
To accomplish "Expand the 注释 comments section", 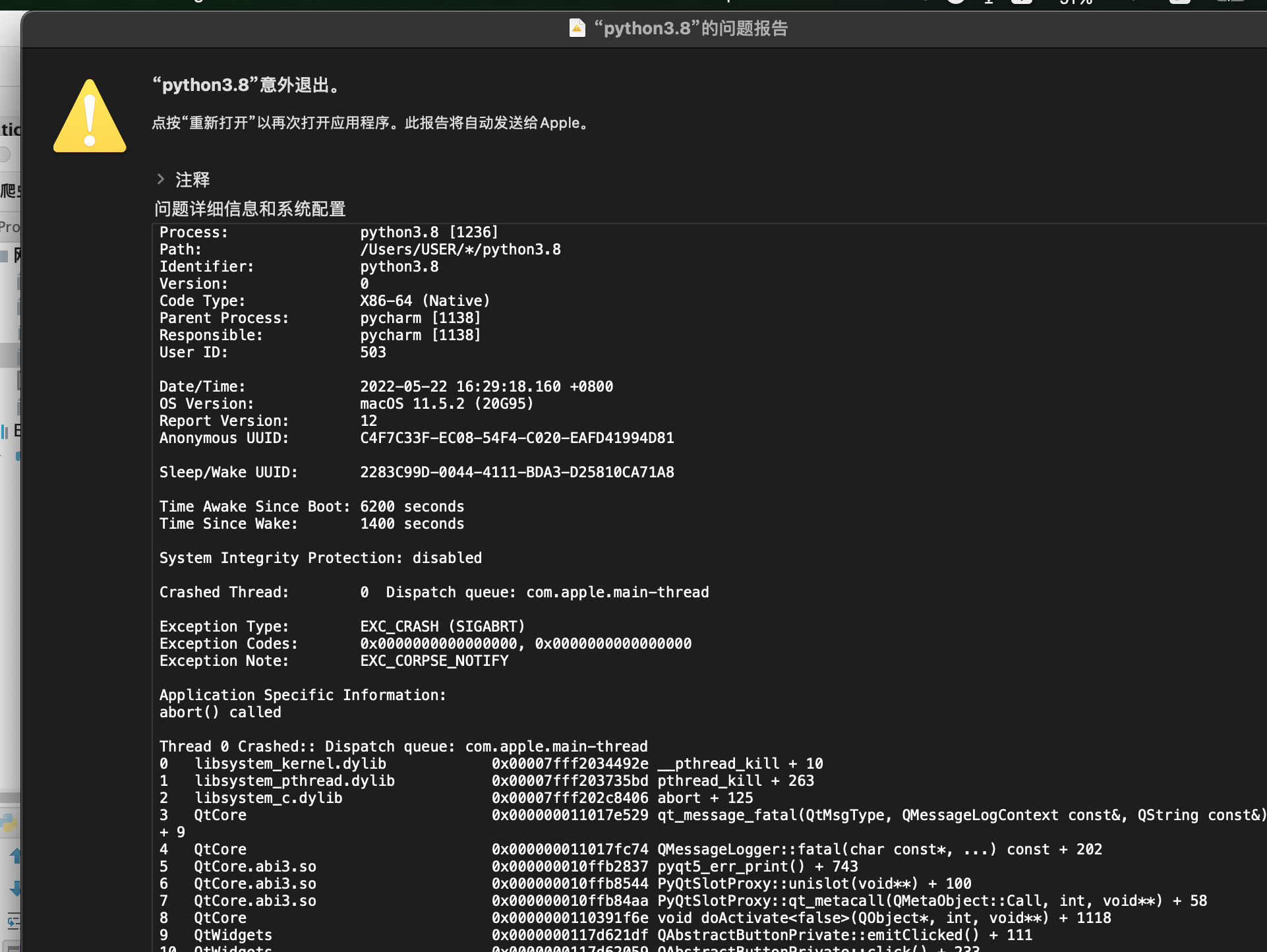I will (x=161, y=179).
